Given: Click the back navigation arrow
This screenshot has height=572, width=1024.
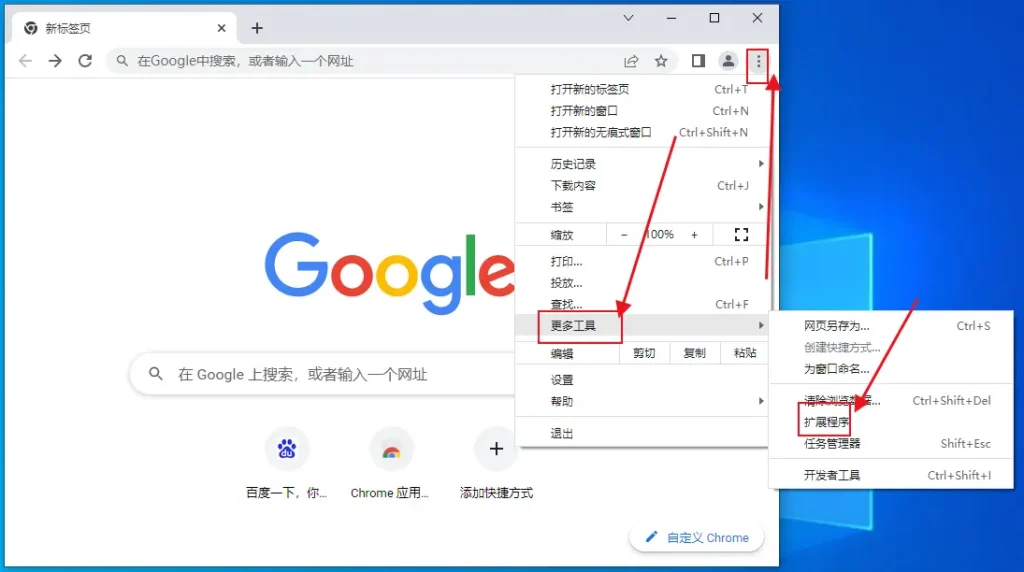Looking at the screenshot, I should (x=25, y=61).
